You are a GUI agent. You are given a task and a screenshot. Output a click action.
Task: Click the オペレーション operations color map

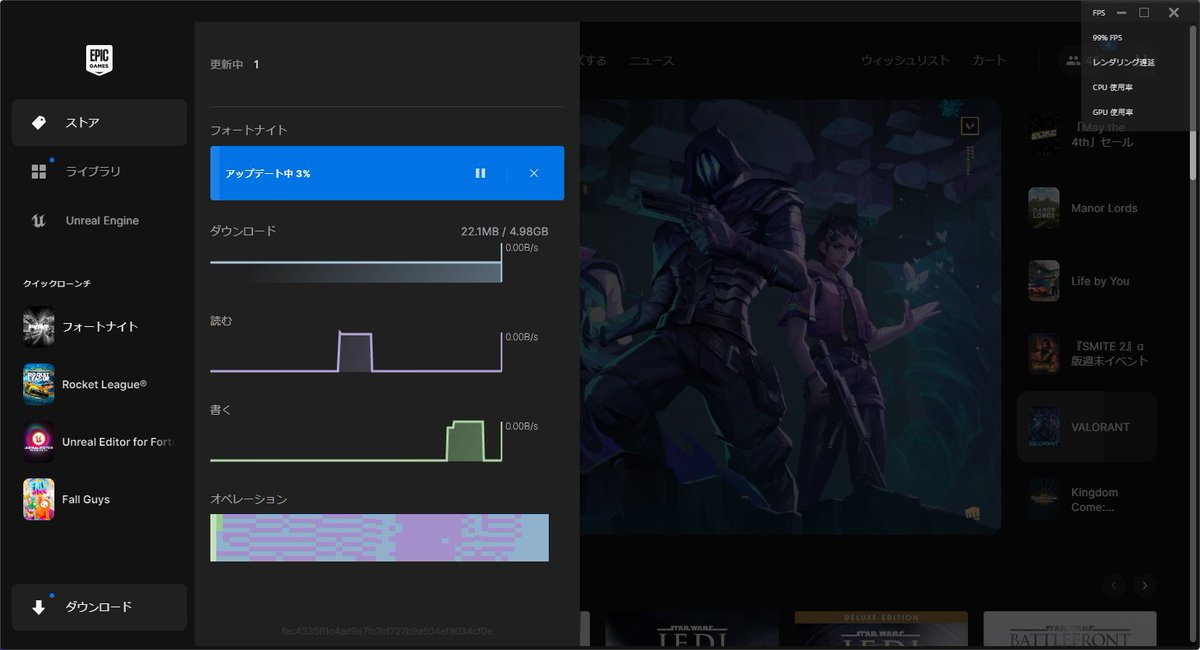[379, 538]
